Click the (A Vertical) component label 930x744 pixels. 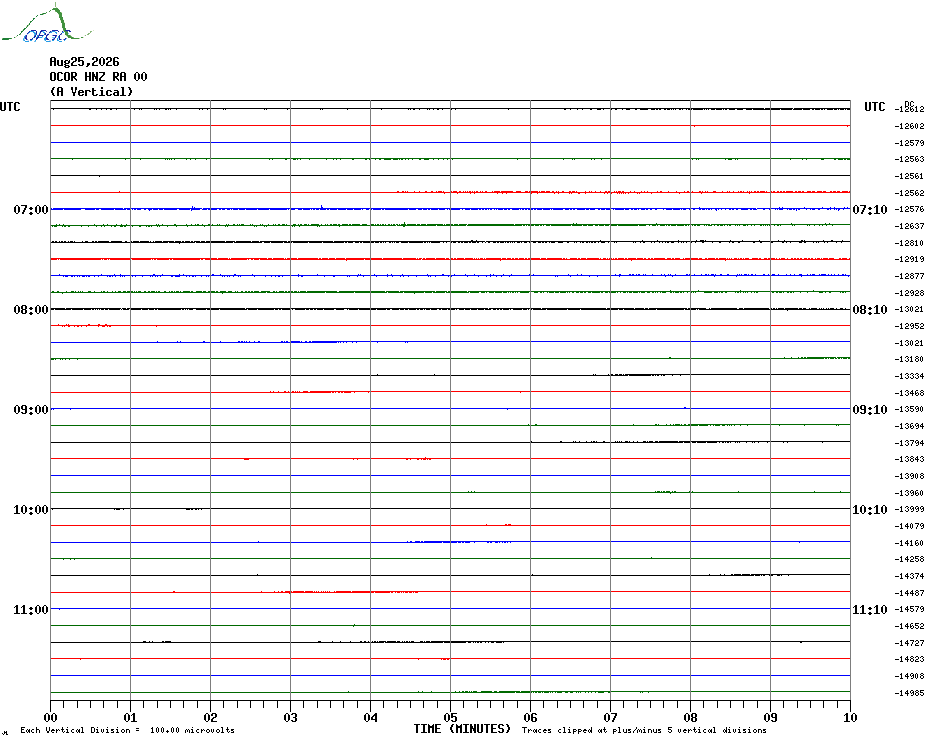coord(91,91)
